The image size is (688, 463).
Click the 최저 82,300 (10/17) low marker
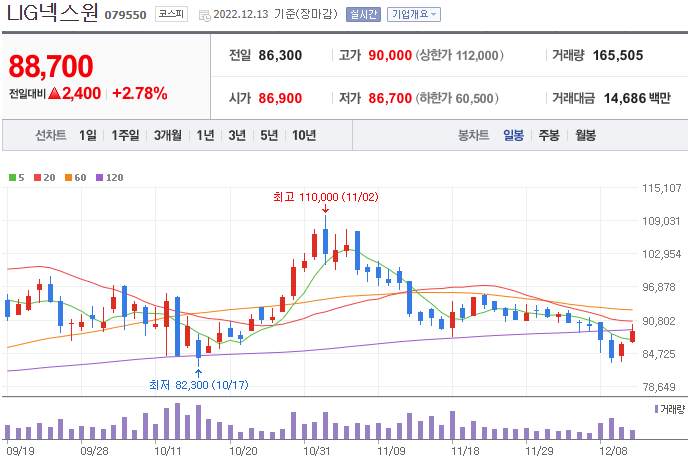[199, 385]
